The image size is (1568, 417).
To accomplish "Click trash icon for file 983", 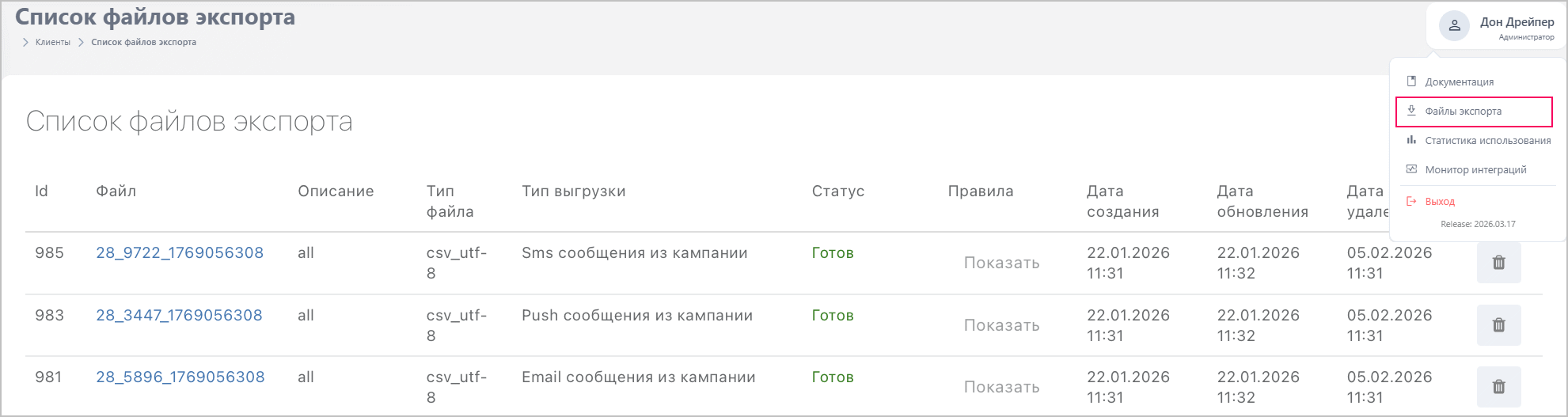I will 1498,325.
